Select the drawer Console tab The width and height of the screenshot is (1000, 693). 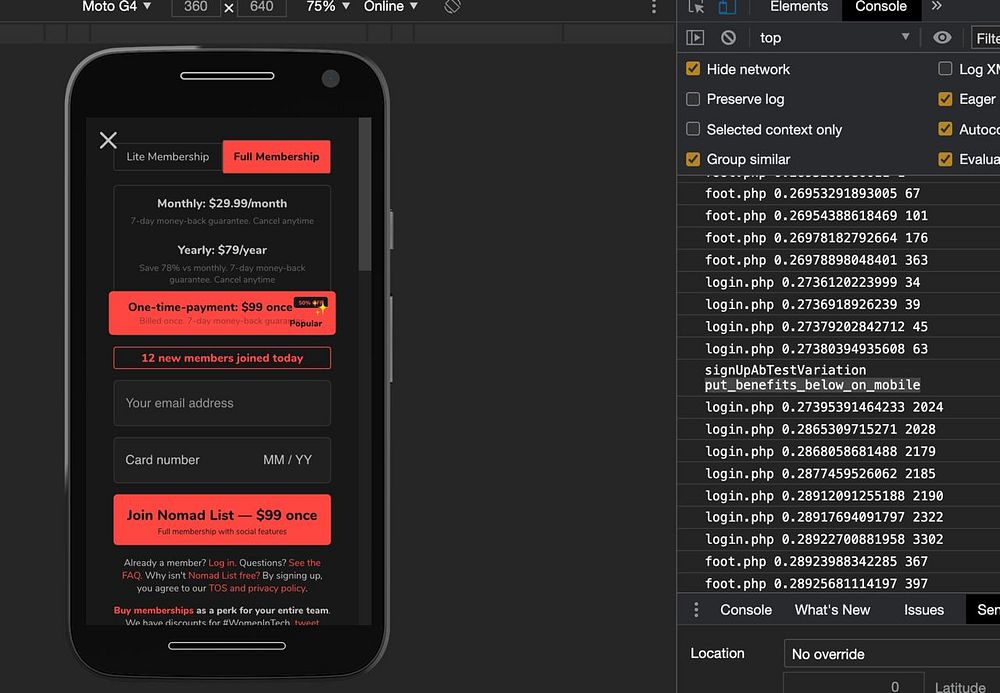click(746, 610)
